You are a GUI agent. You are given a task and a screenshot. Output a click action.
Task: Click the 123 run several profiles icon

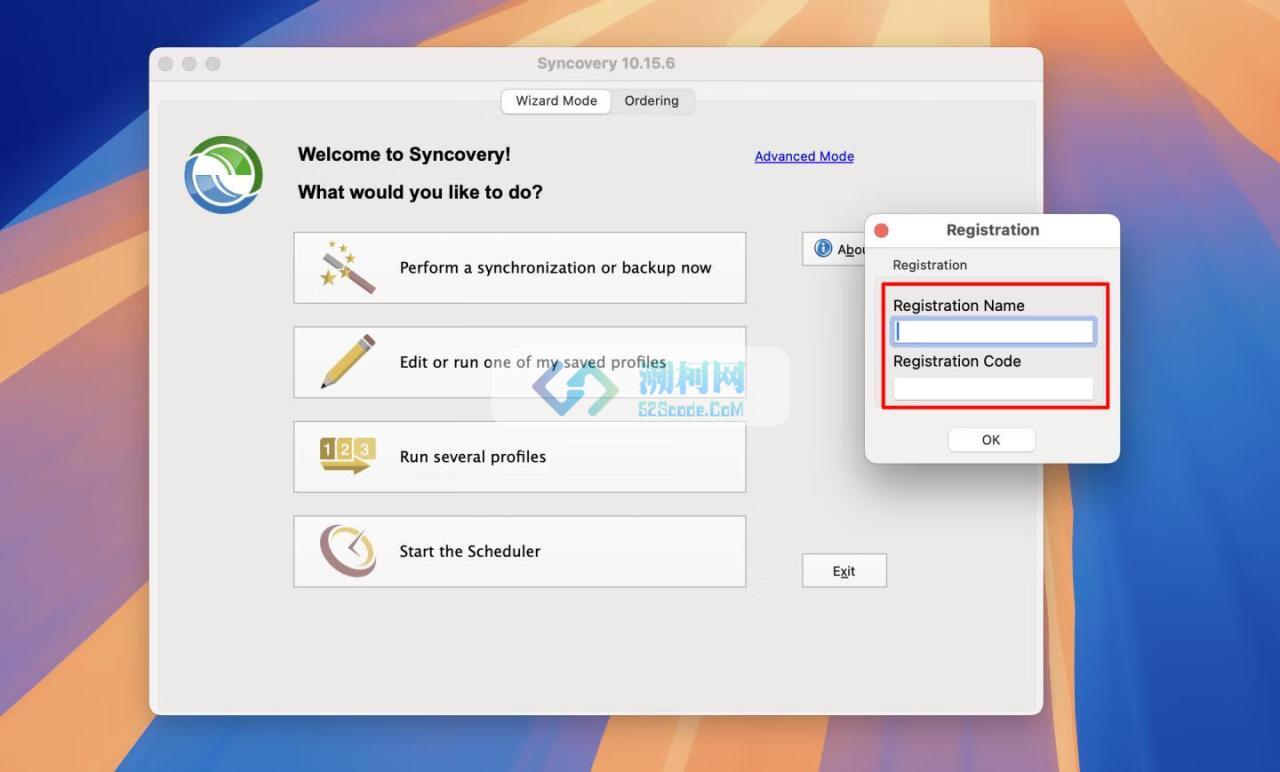pyautogui.click(x=347, y=455)
